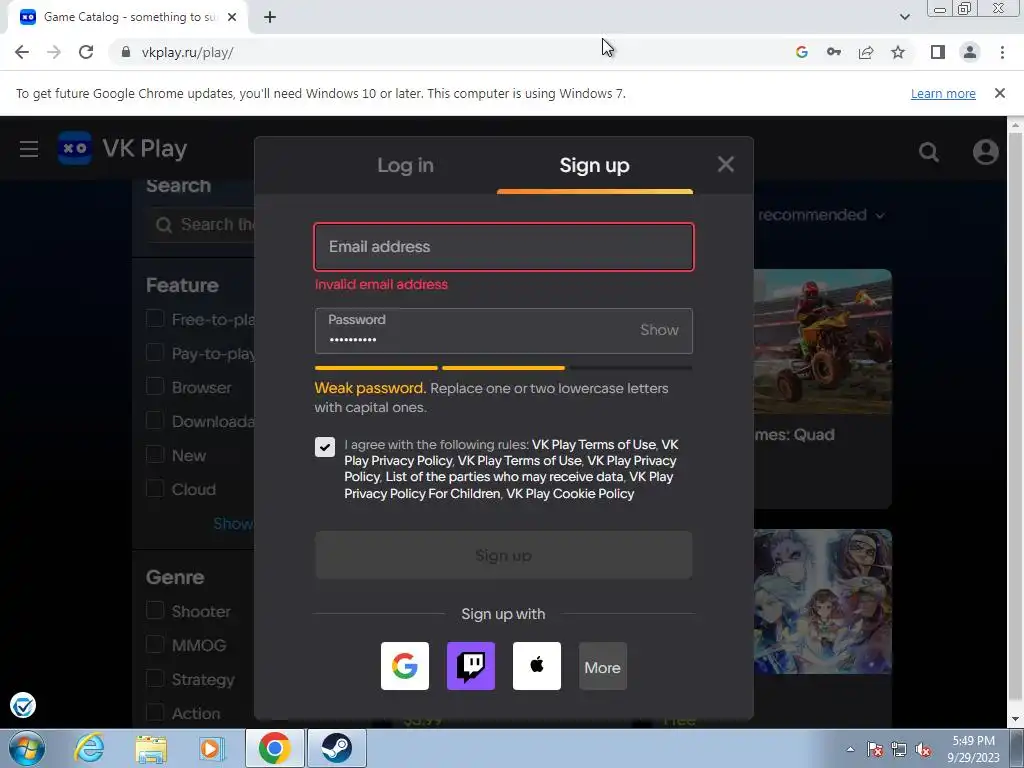Click the Google icon in the address bar

(x=802, y=52)
